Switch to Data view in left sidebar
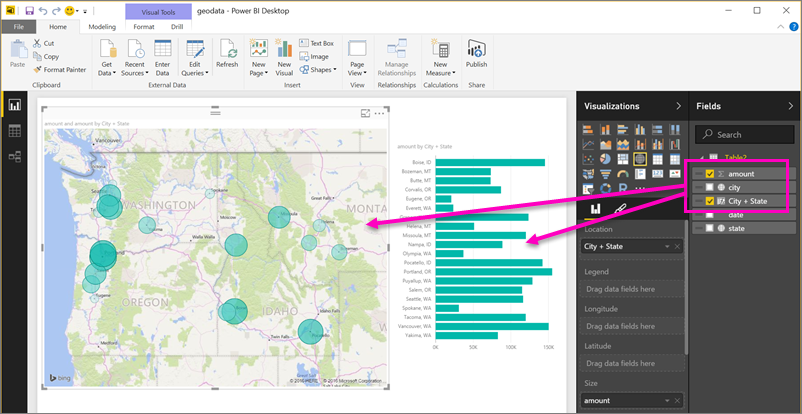802x414 pixels. (15, 131)
